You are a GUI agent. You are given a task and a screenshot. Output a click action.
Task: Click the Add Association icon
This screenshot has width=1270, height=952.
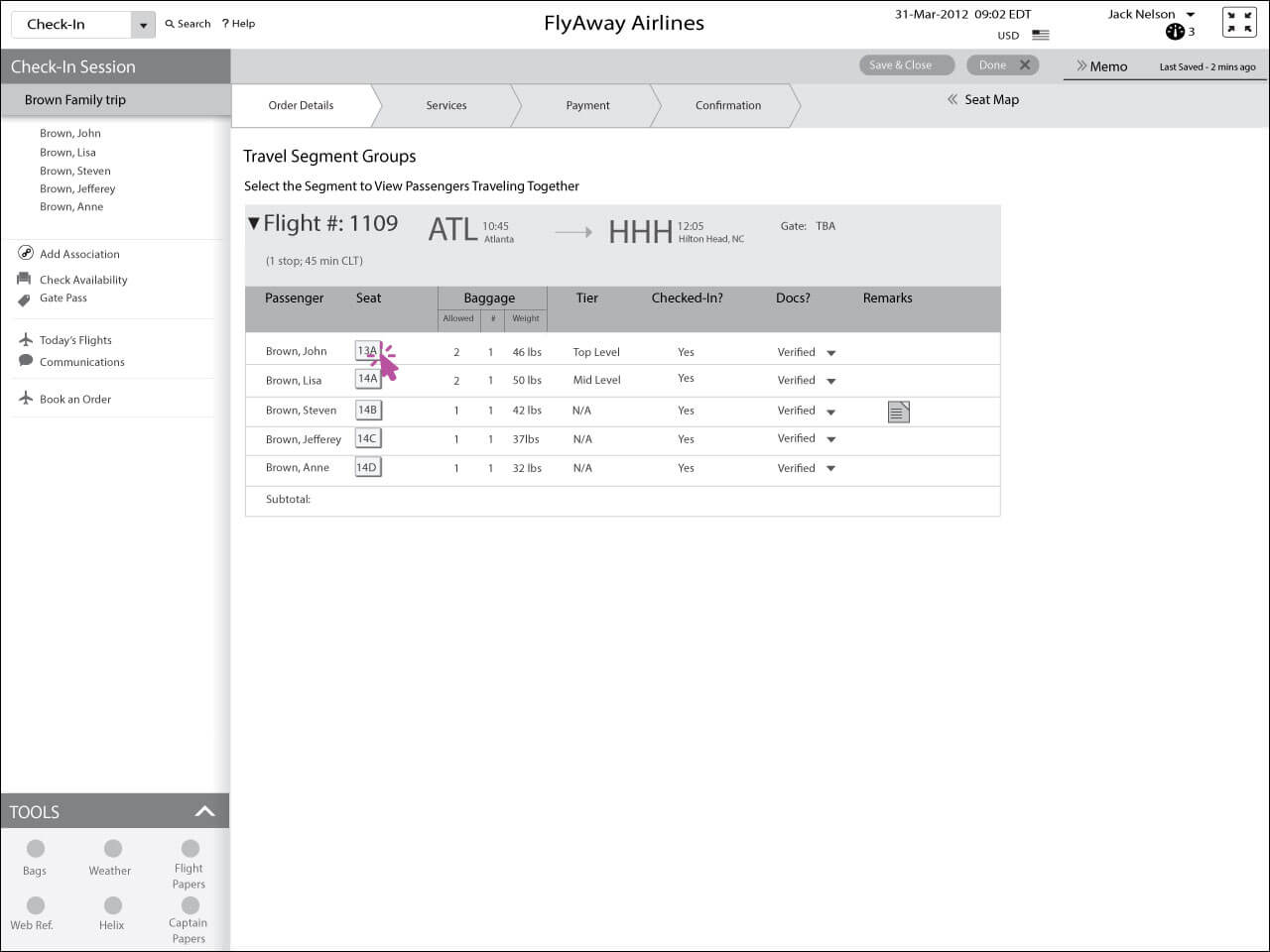coord(26,253)
